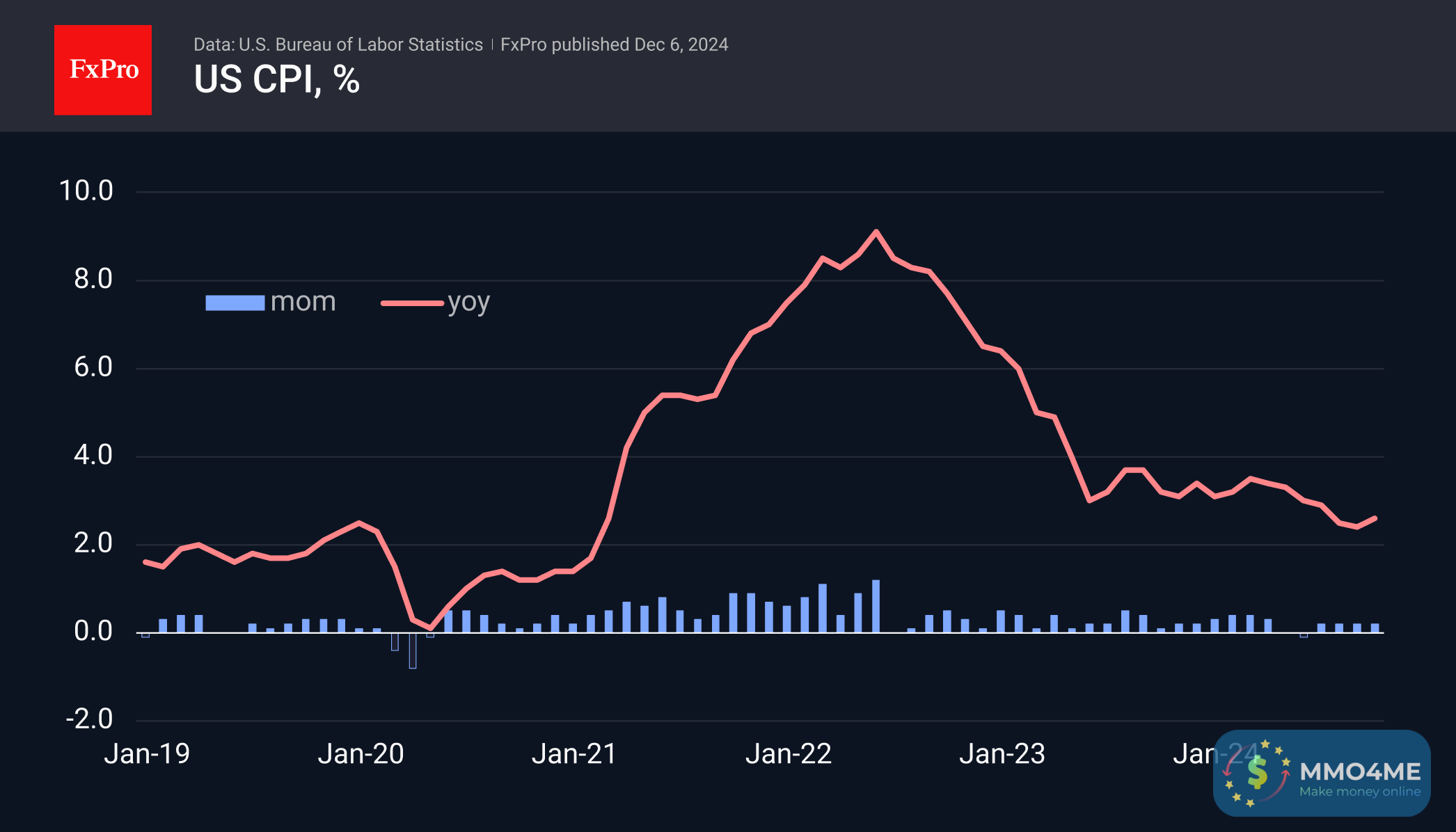Click the Jan-22 x-axis label
The image size is (1456, 832).
click(x=788, y=754)
